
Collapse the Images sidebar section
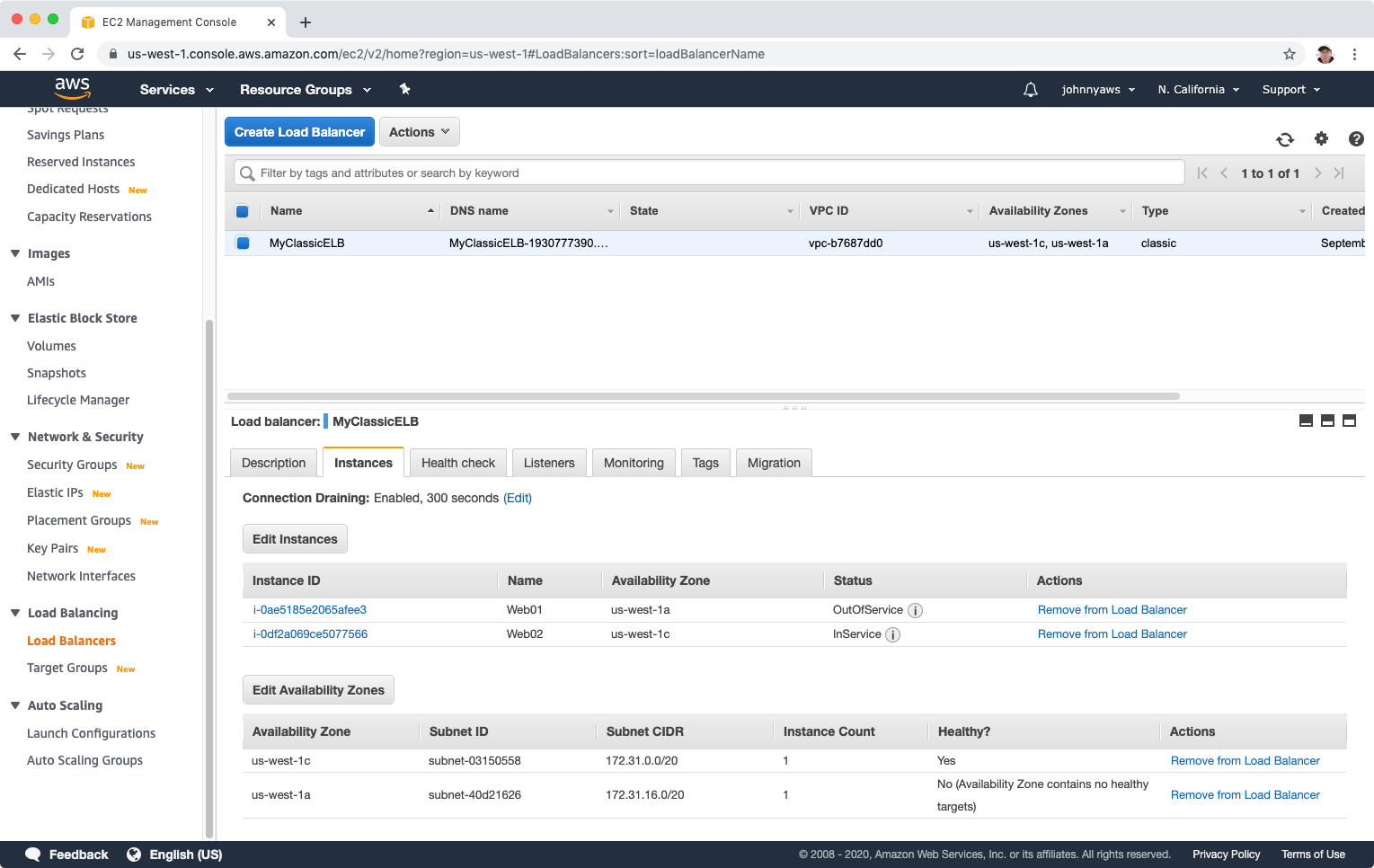coord(15,253)
